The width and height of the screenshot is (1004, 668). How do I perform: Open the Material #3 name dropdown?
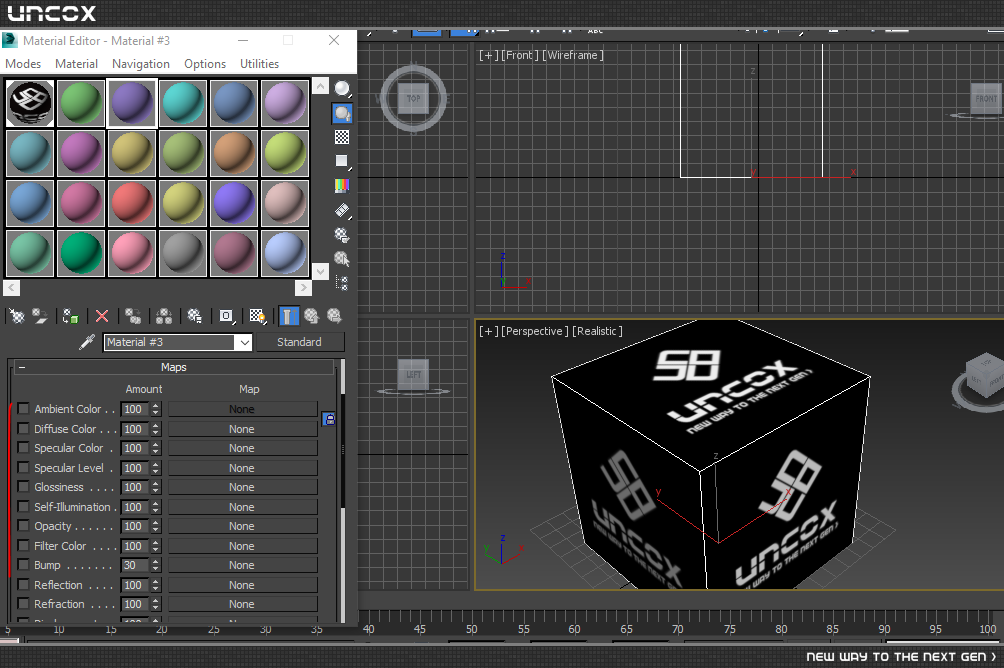[x=244, y=343]
